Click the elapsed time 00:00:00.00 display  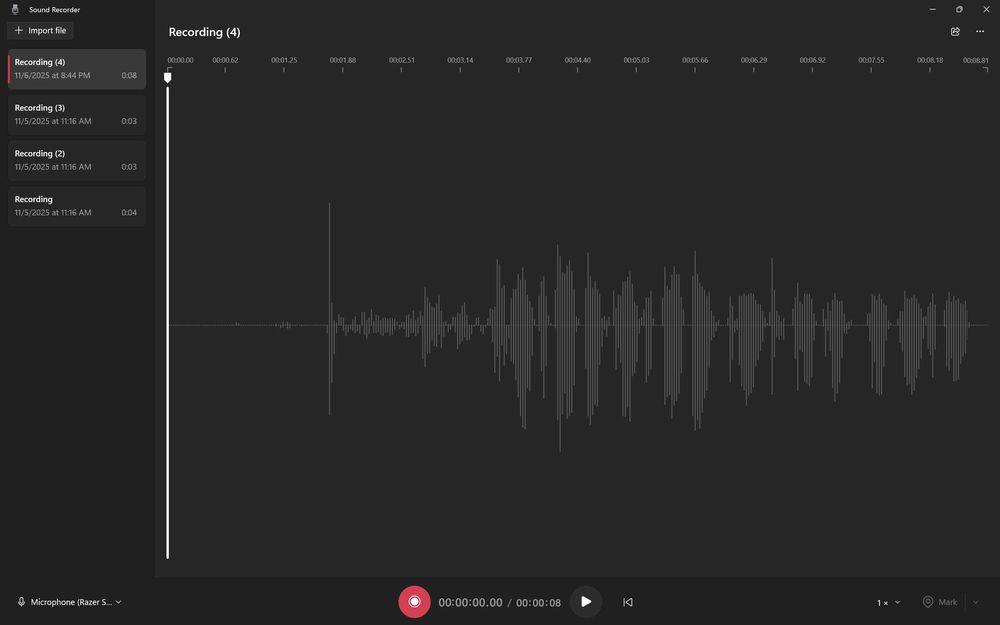[470, 603]
